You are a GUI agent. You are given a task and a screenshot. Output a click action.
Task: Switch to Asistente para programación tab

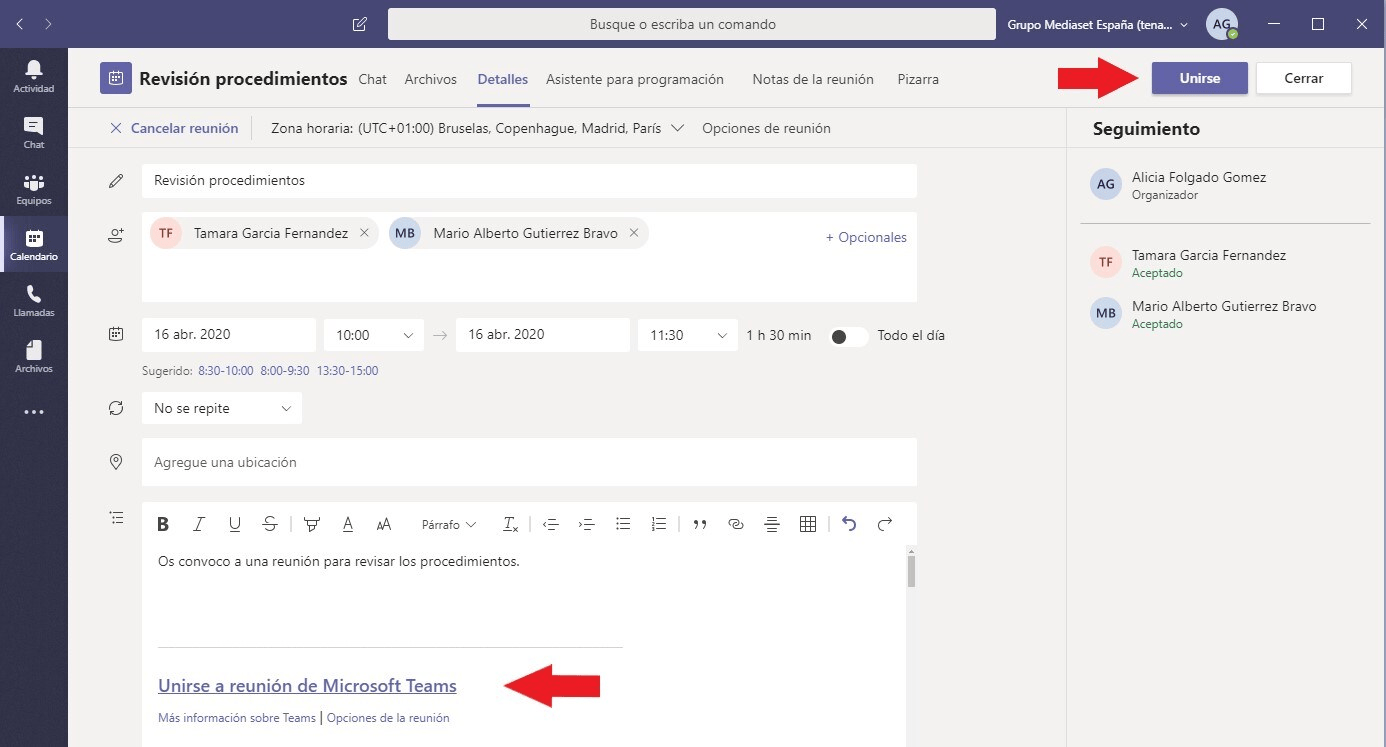click(x=634, y=79)
